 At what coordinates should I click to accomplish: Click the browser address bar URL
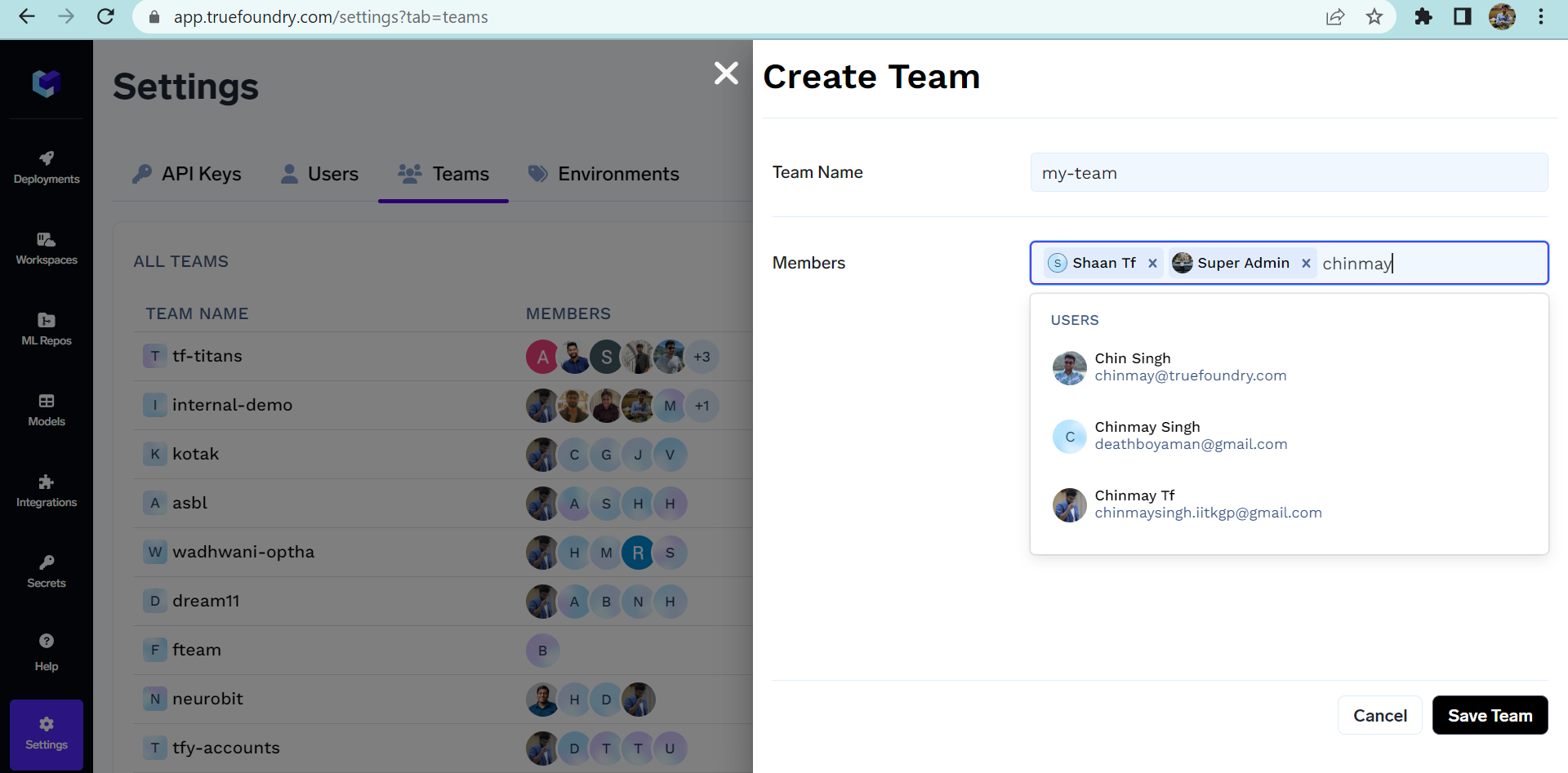(331, 16)
